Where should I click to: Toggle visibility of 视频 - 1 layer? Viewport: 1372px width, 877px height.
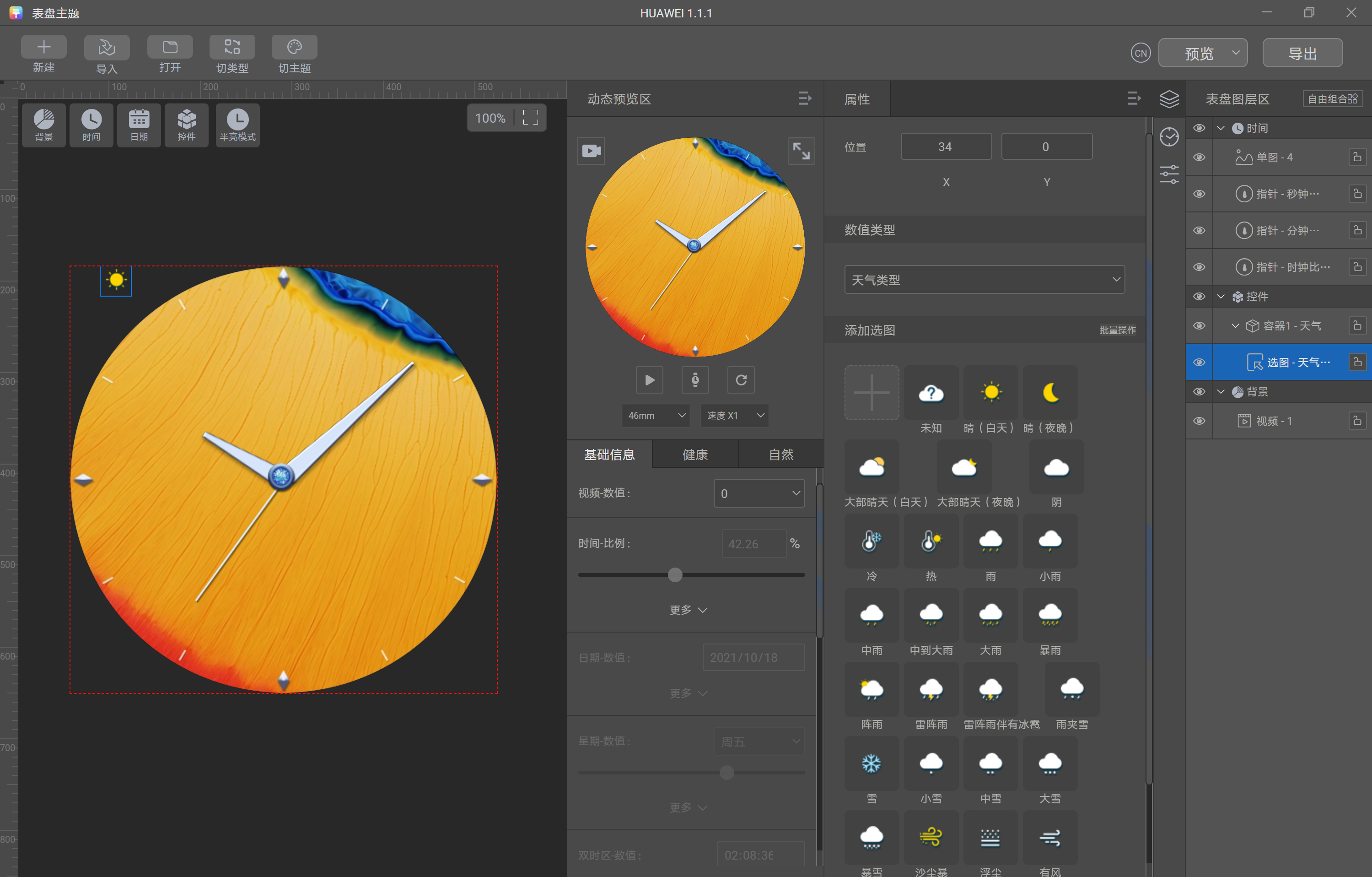pyautogui.click(x=1200, y=421)
